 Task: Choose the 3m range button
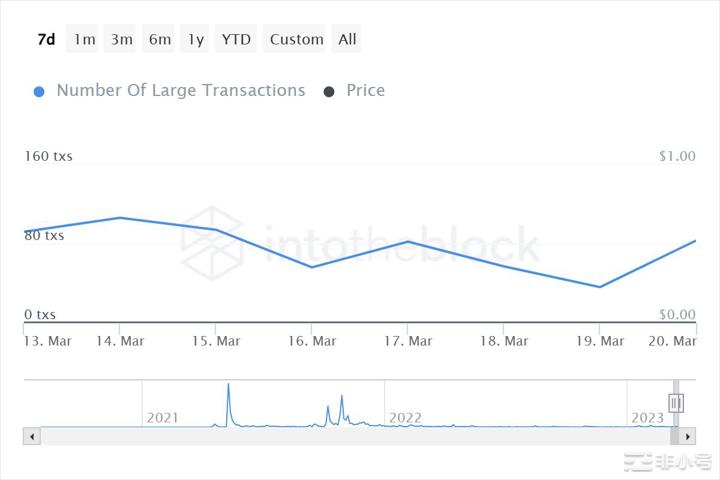click(122, 40)
